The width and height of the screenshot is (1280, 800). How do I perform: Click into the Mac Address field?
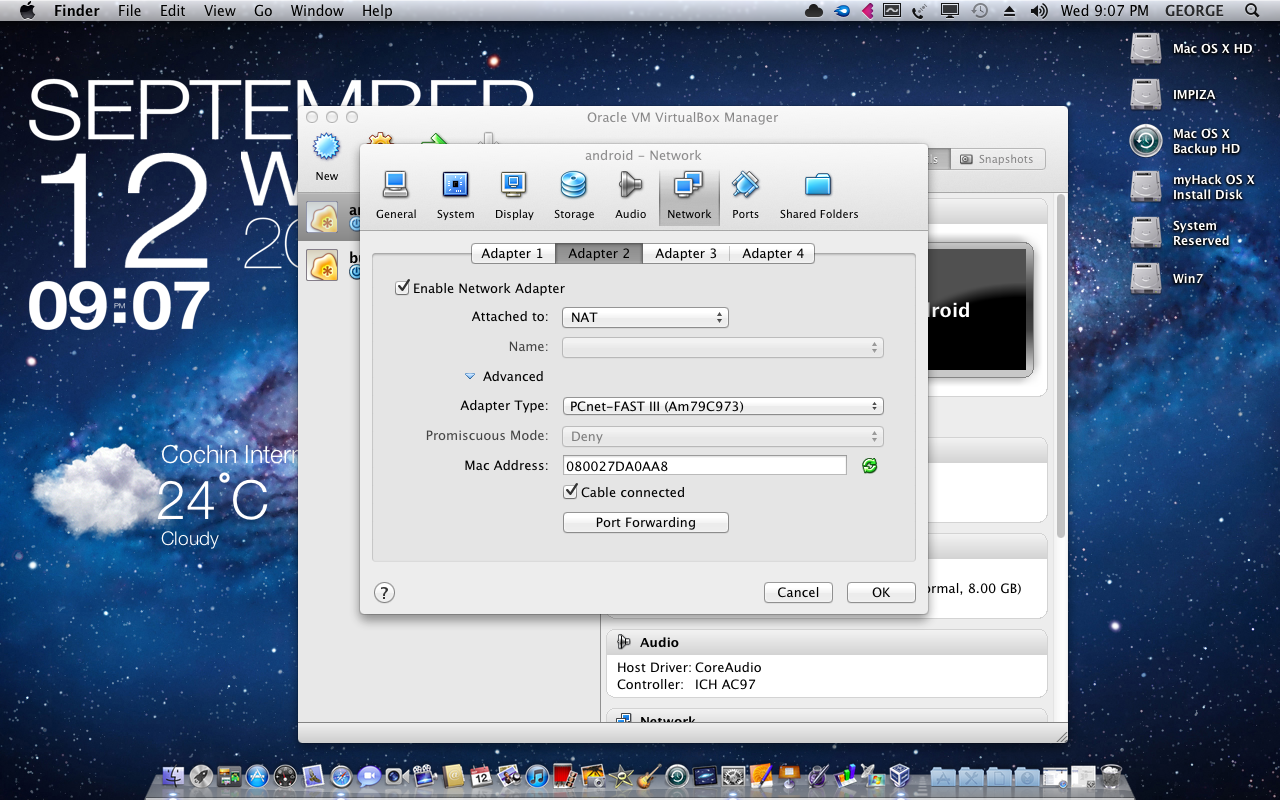tap(705, 466)
